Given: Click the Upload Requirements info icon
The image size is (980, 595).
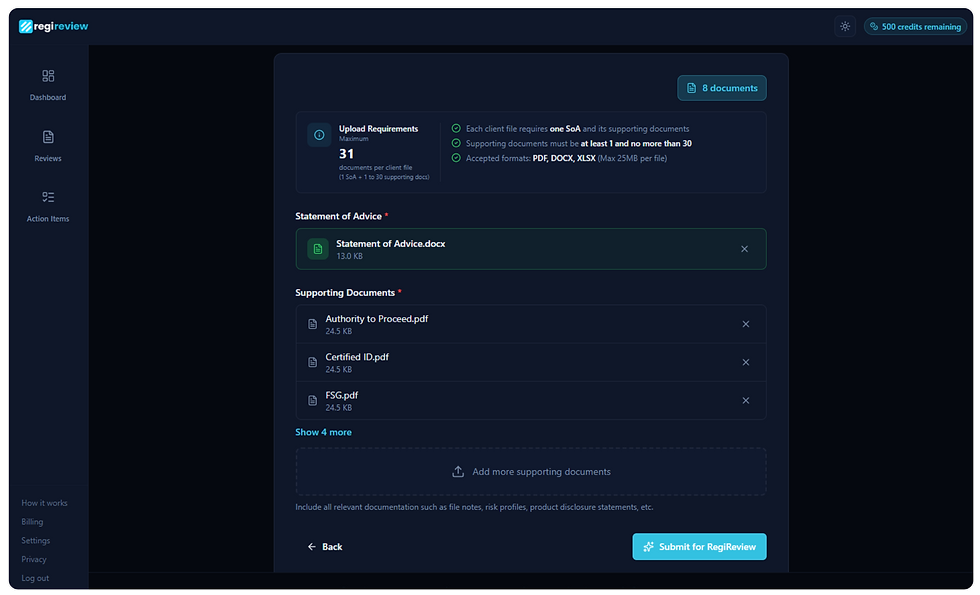Looking at the screenshot, I should point(319,135).
